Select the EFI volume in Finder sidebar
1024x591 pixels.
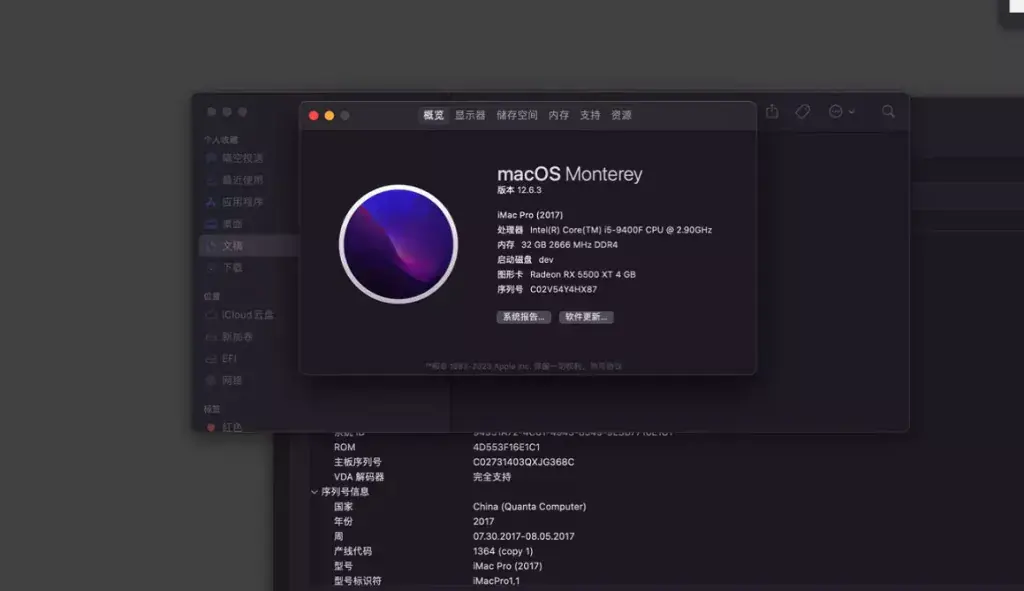[x=229, y=359]
